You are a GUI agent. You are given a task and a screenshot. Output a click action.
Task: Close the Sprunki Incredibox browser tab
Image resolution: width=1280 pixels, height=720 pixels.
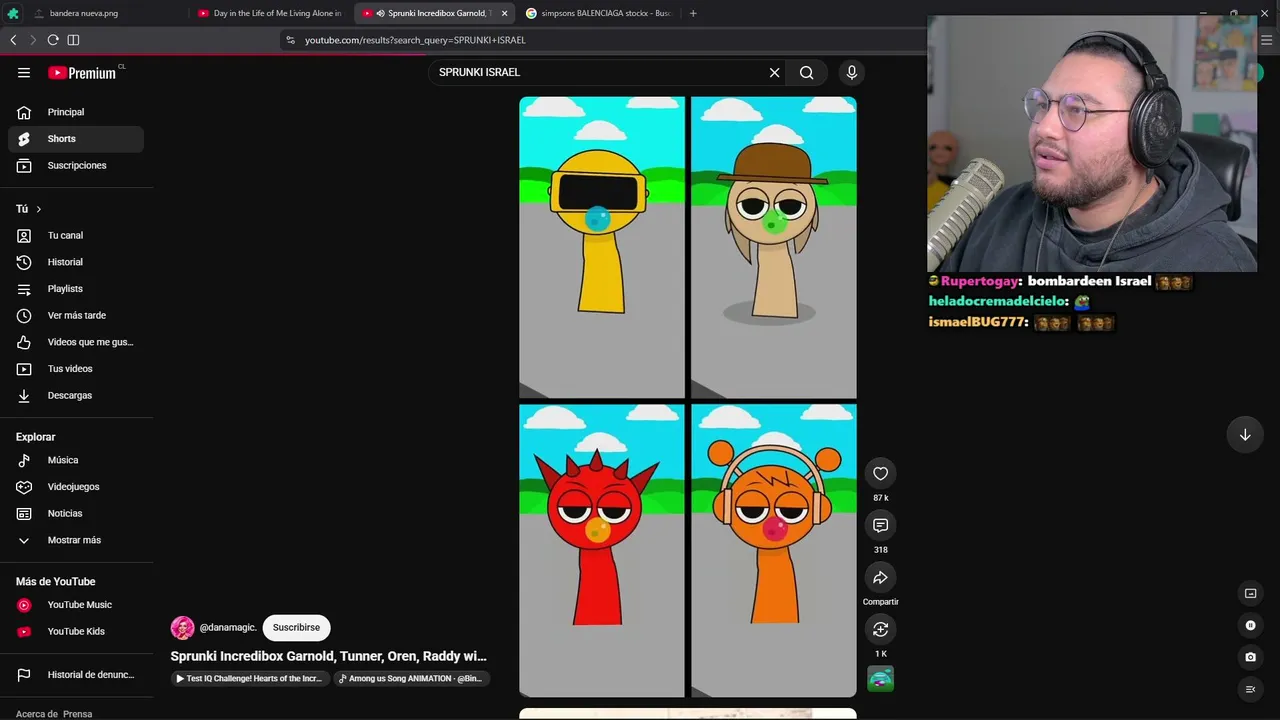504,13
